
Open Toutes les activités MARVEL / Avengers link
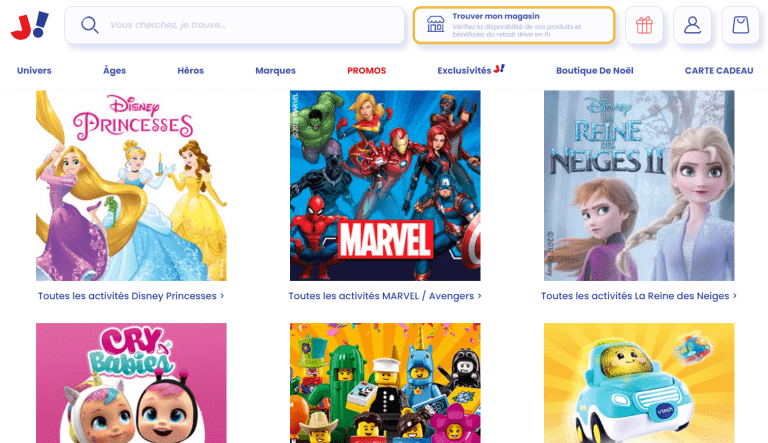[x=385, y=296]
